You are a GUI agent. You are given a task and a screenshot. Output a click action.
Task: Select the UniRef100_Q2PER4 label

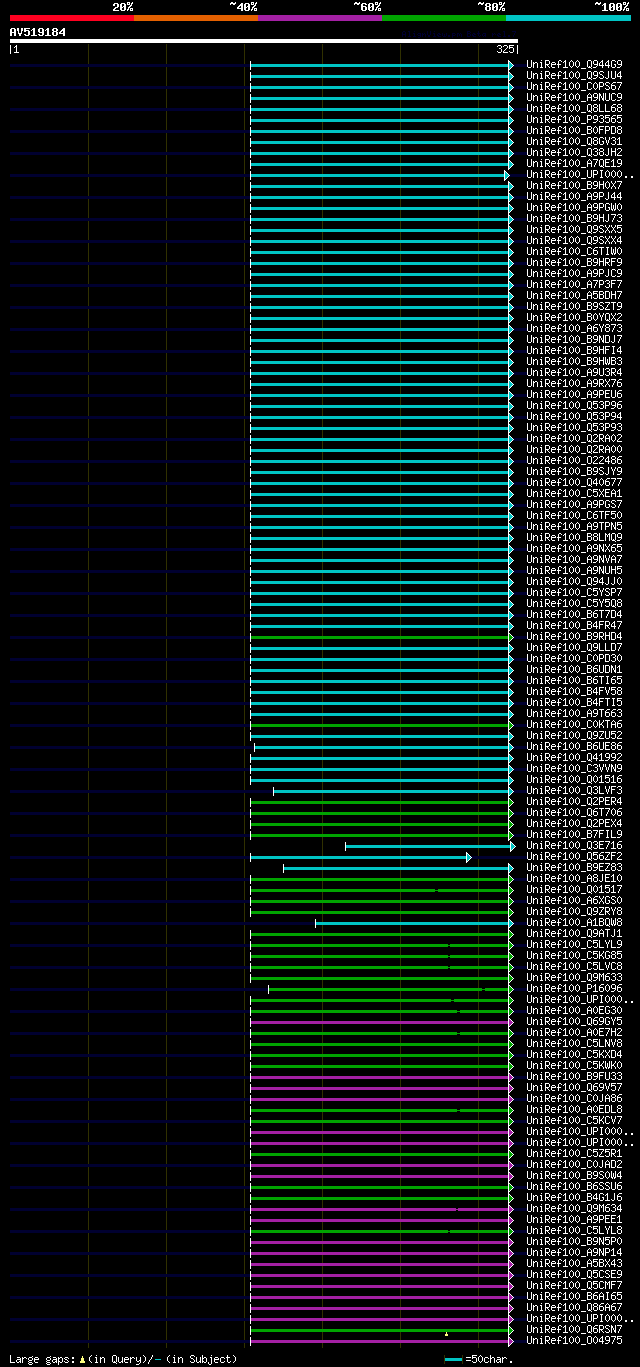(x=574, y=801)
